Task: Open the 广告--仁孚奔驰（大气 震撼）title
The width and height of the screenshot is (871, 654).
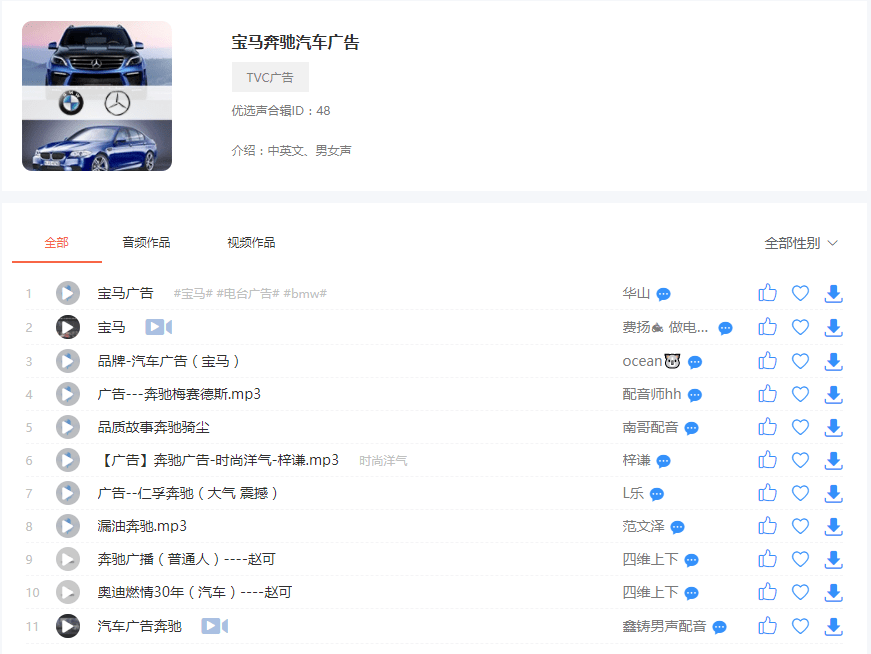Action: 187,493
